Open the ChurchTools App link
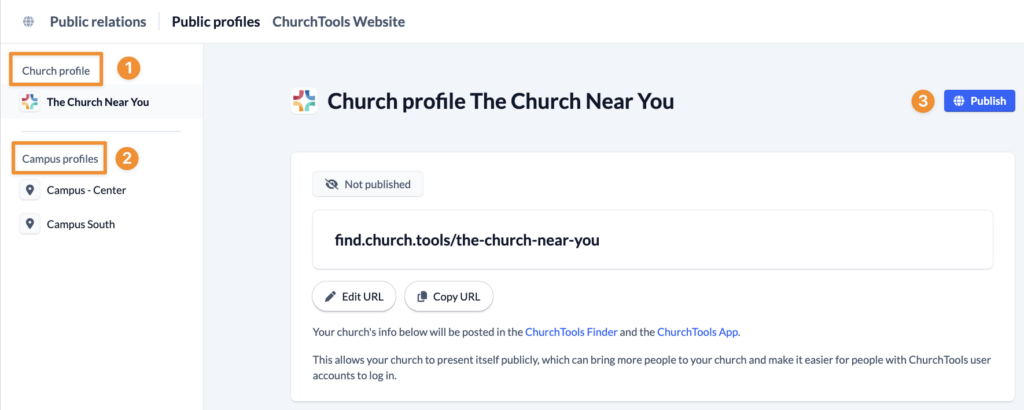Screen dimensions: 1024x410 [x=697, y=332]
